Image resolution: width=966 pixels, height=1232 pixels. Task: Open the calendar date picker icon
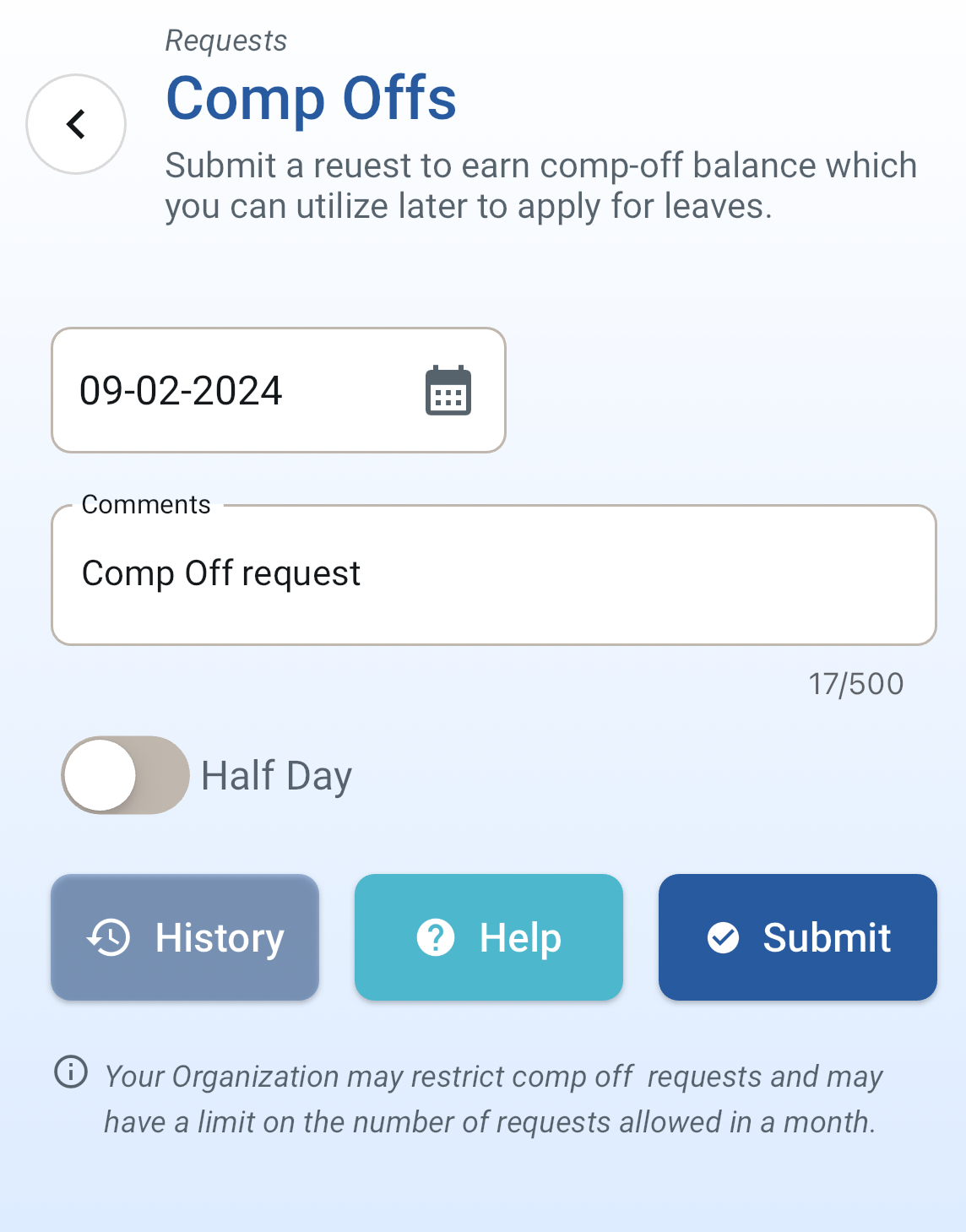point(448,391)
